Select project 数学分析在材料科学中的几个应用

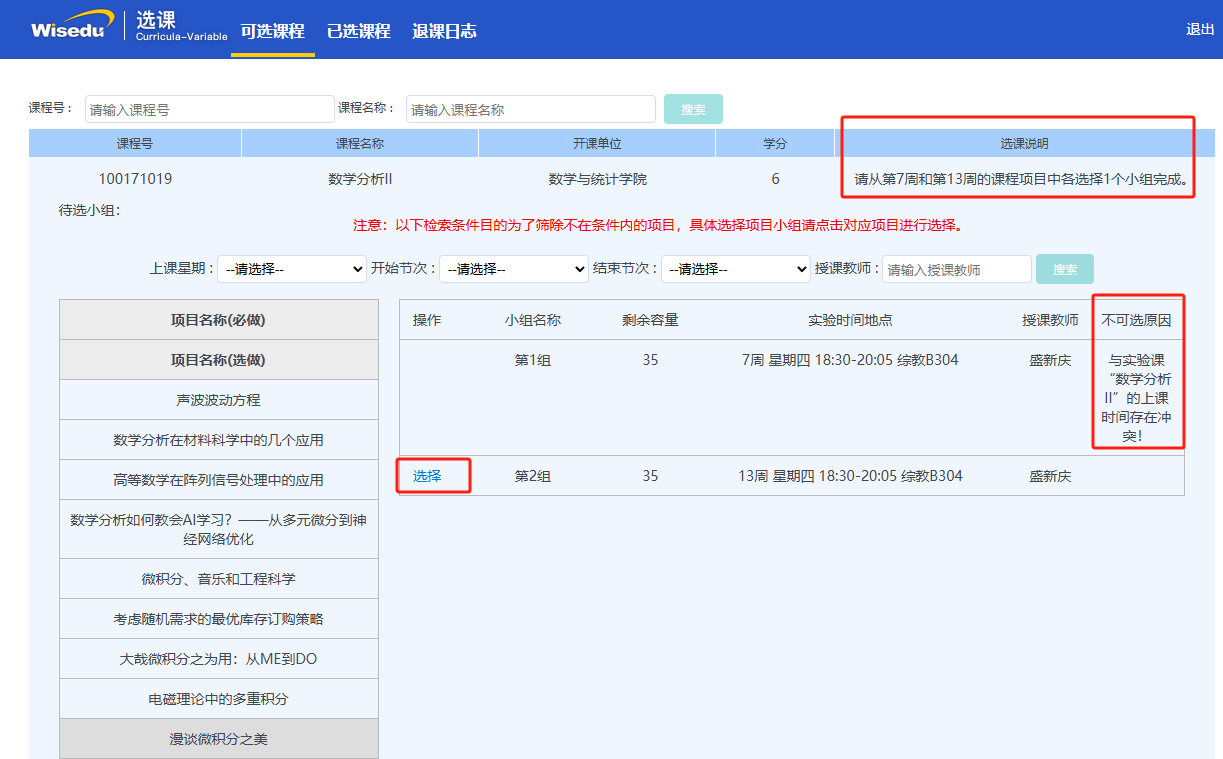[218, 440]
